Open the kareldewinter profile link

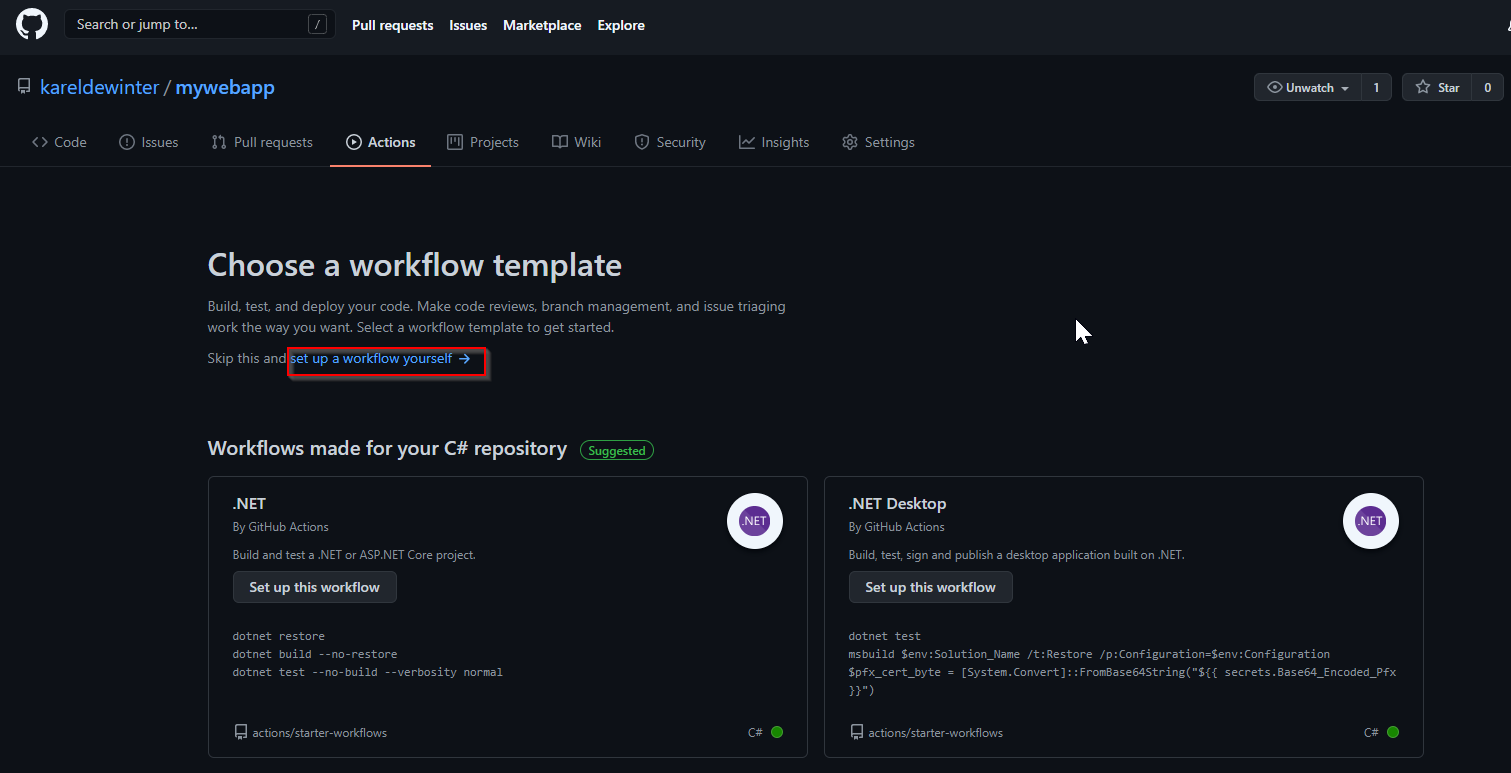coord(99,88)
